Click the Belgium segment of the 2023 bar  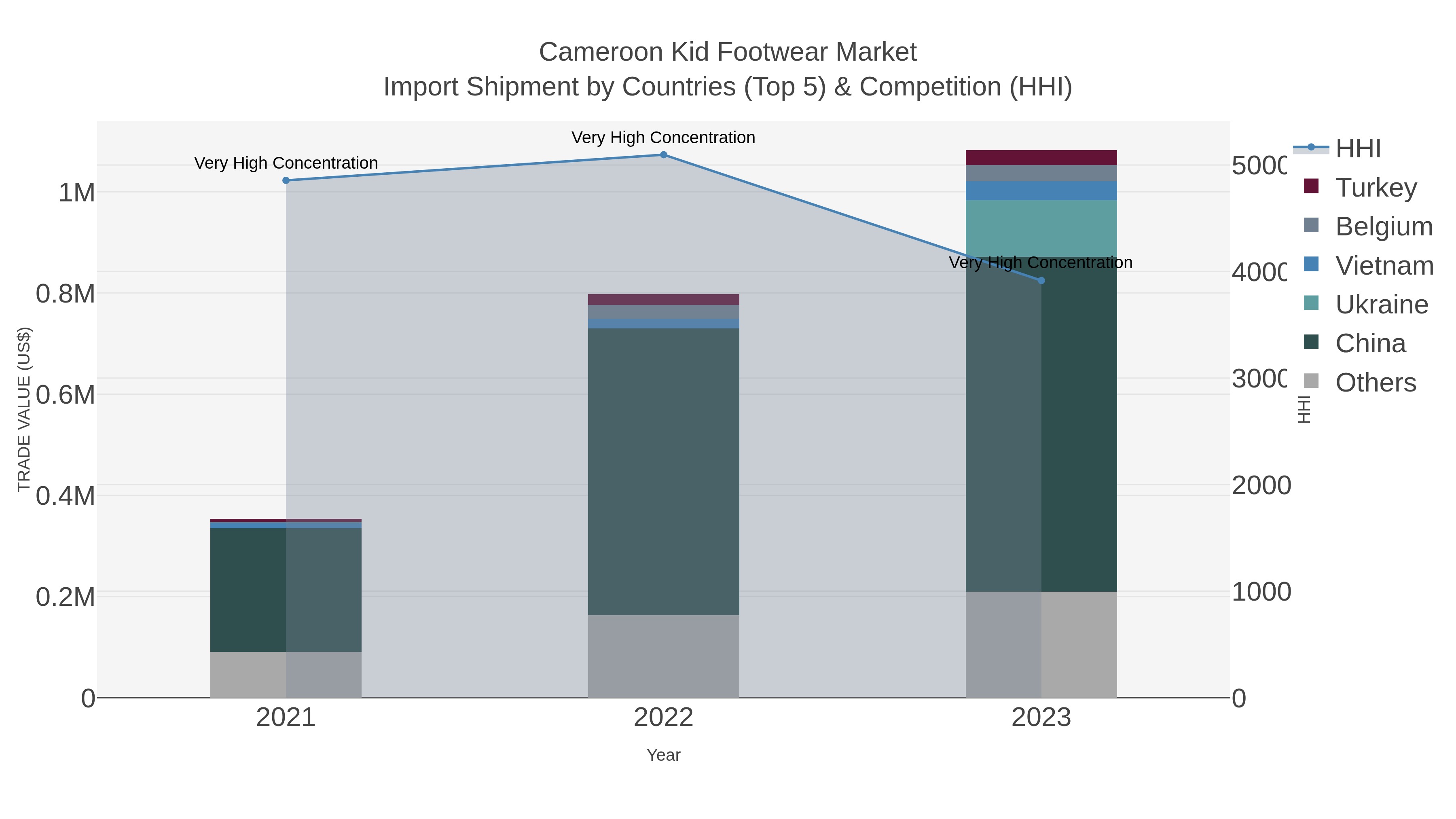pos(1041,173)
